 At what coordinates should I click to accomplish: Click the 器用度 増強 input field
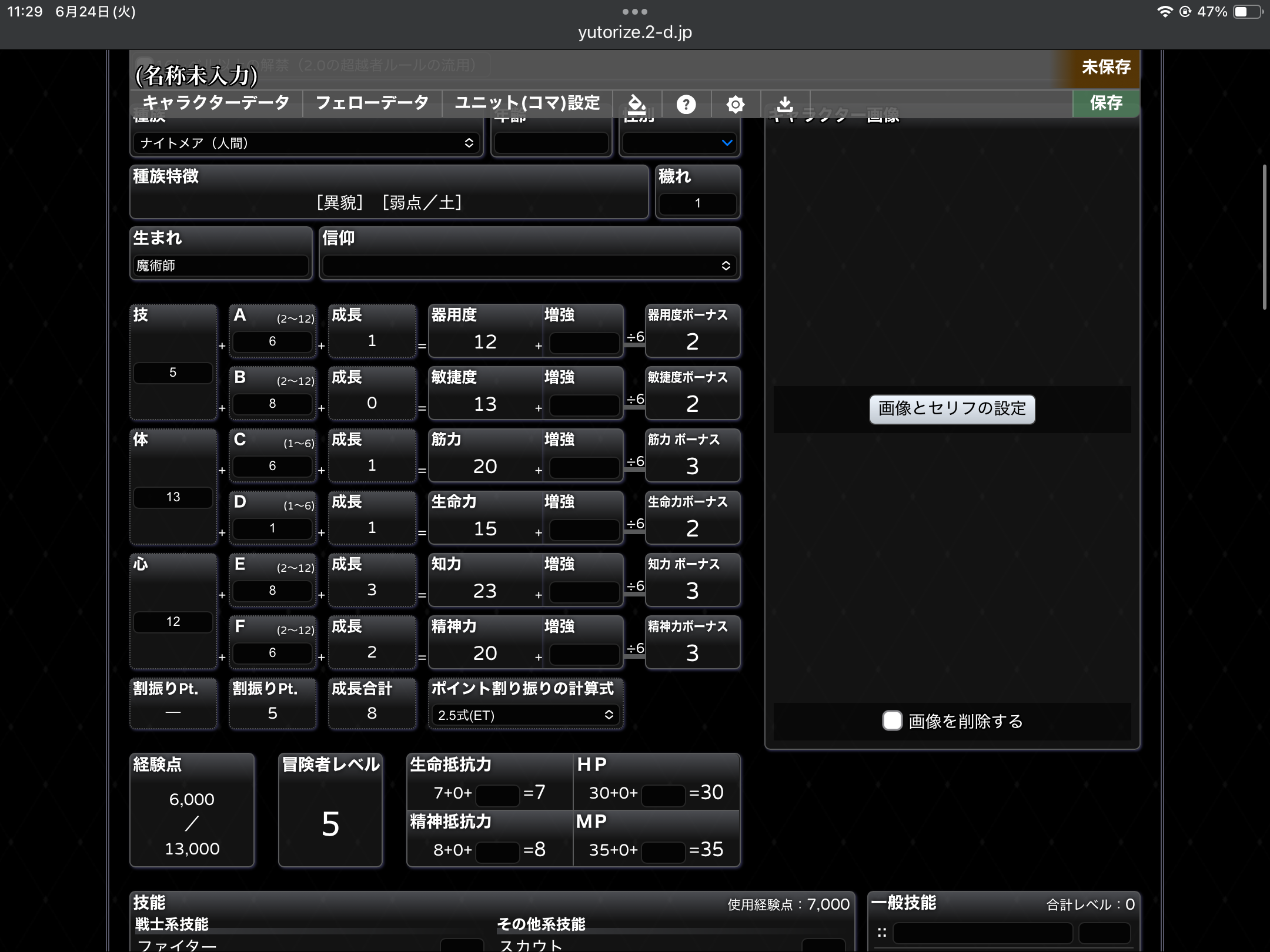[584, 343]
